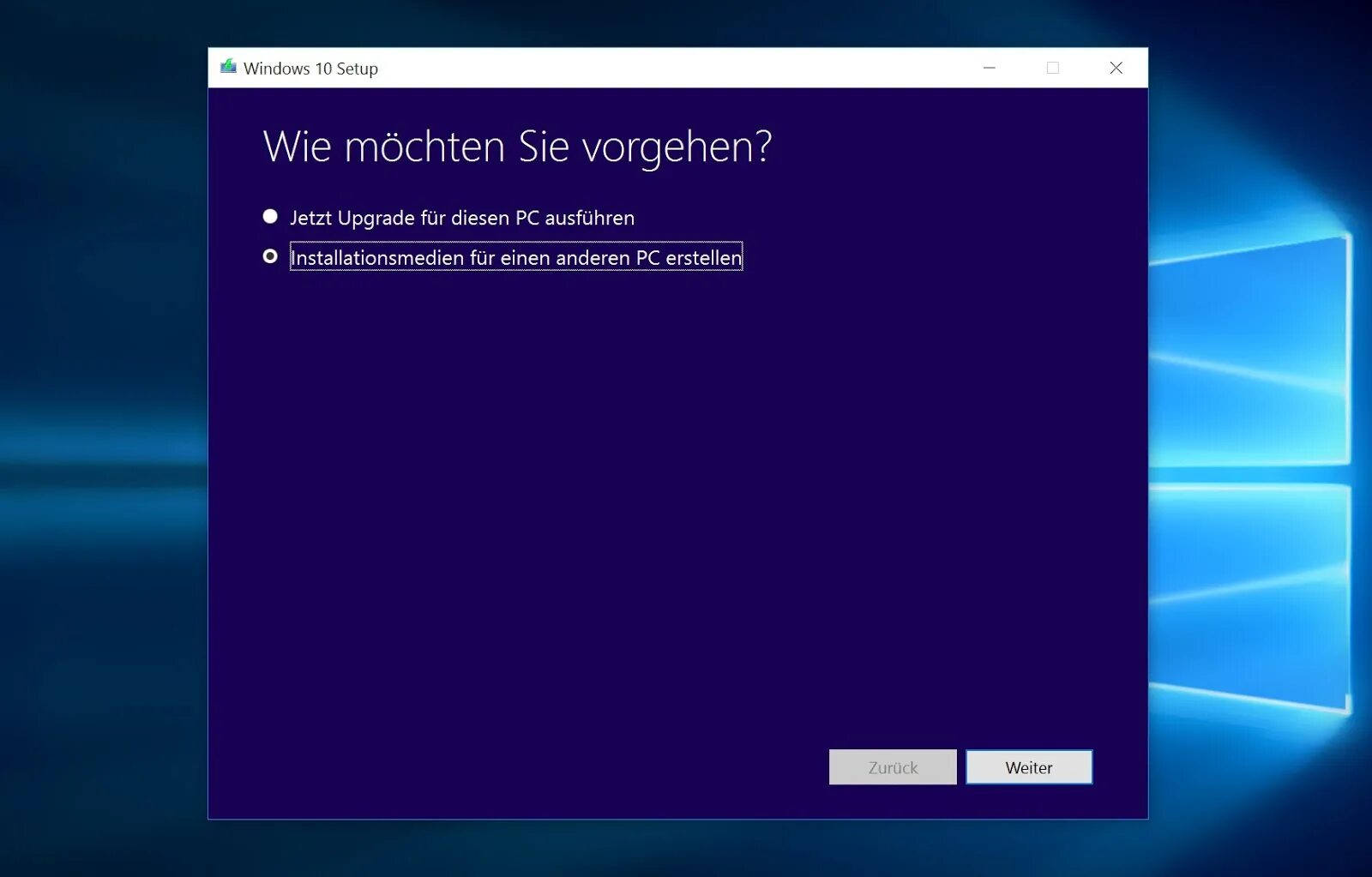Click the disabled maximize button in title bar

click(x=1053, y=68)
